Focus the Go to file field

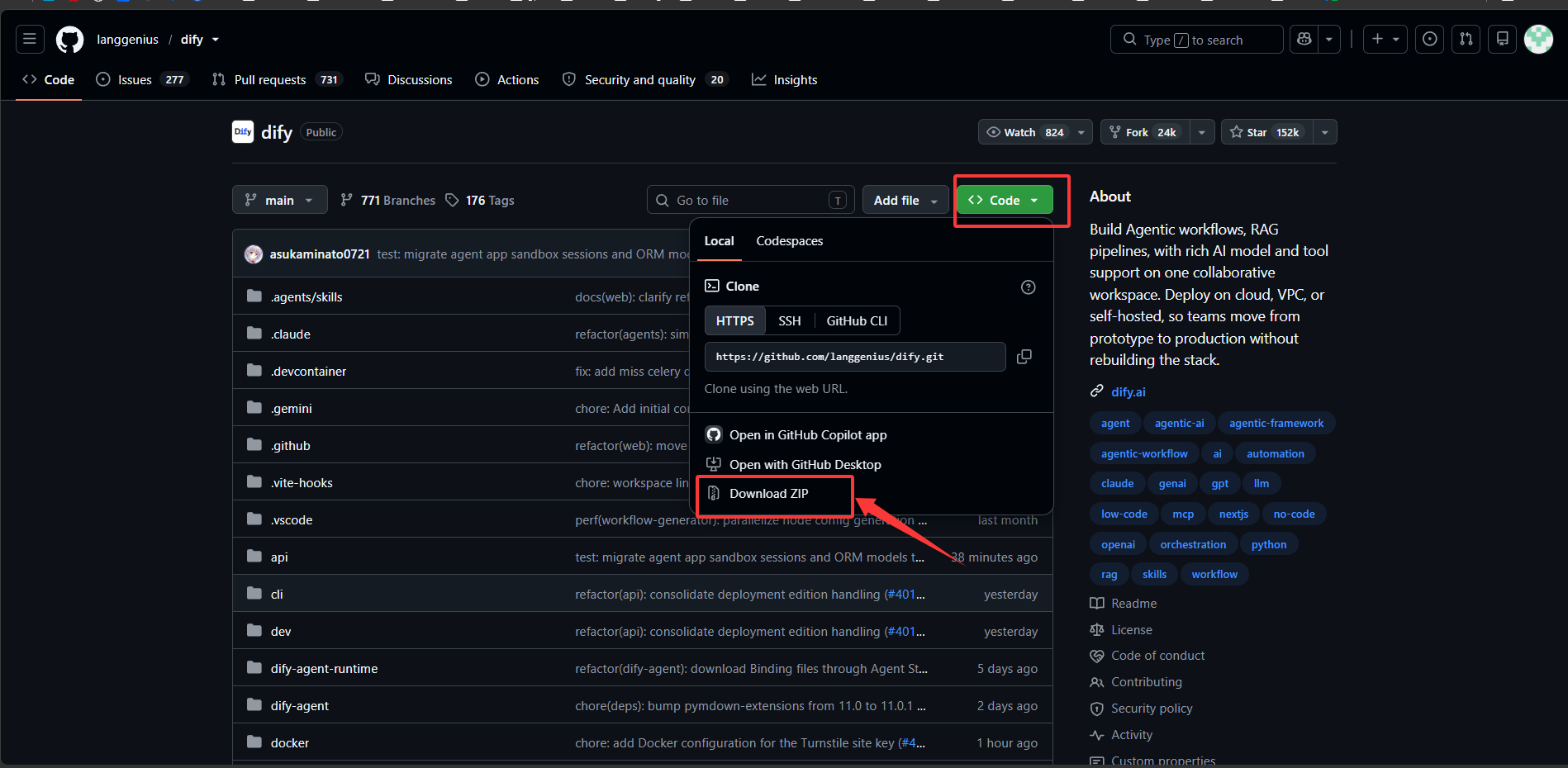pos(750,200)
